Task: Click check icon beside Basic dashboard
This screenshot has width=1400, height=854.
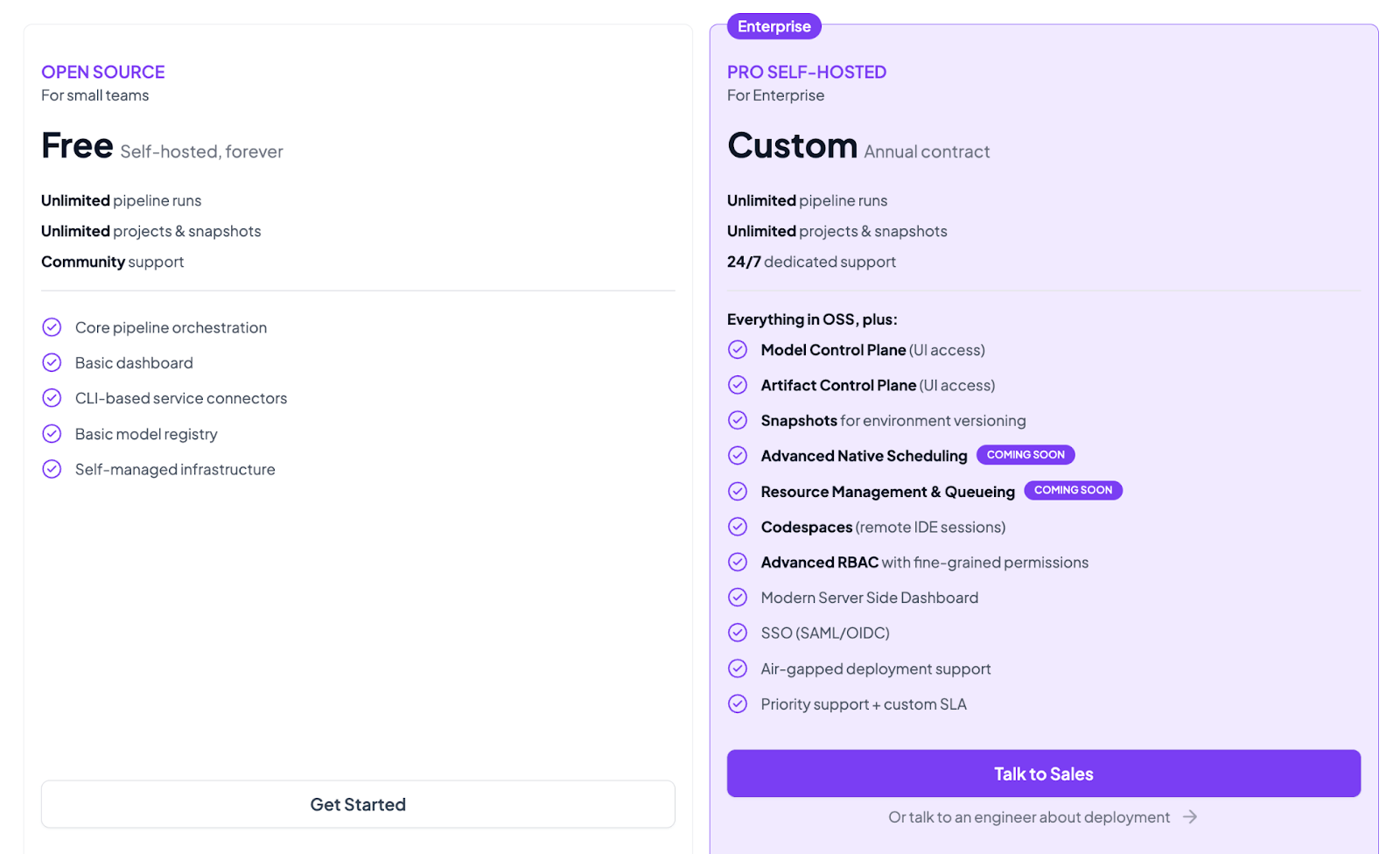Action: (52, 362)
